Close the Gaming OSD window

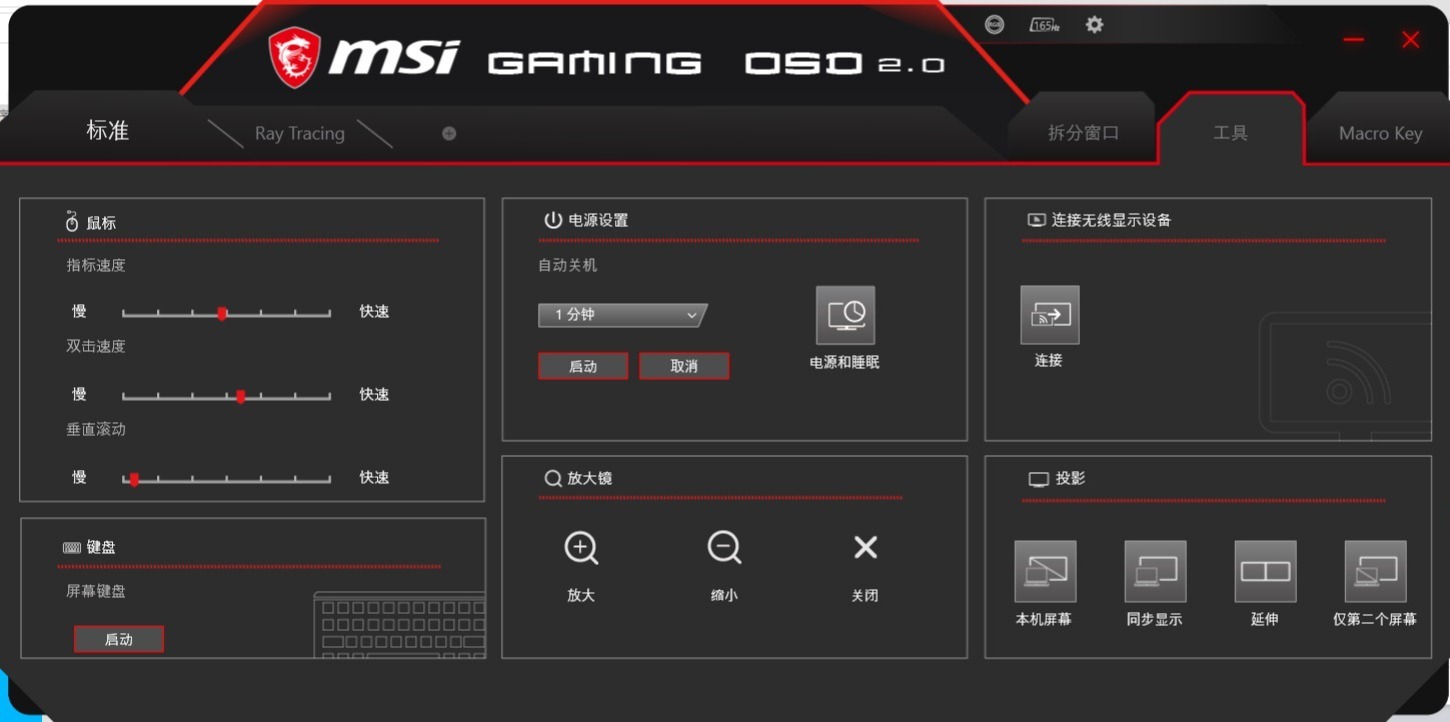[1411, 40]
